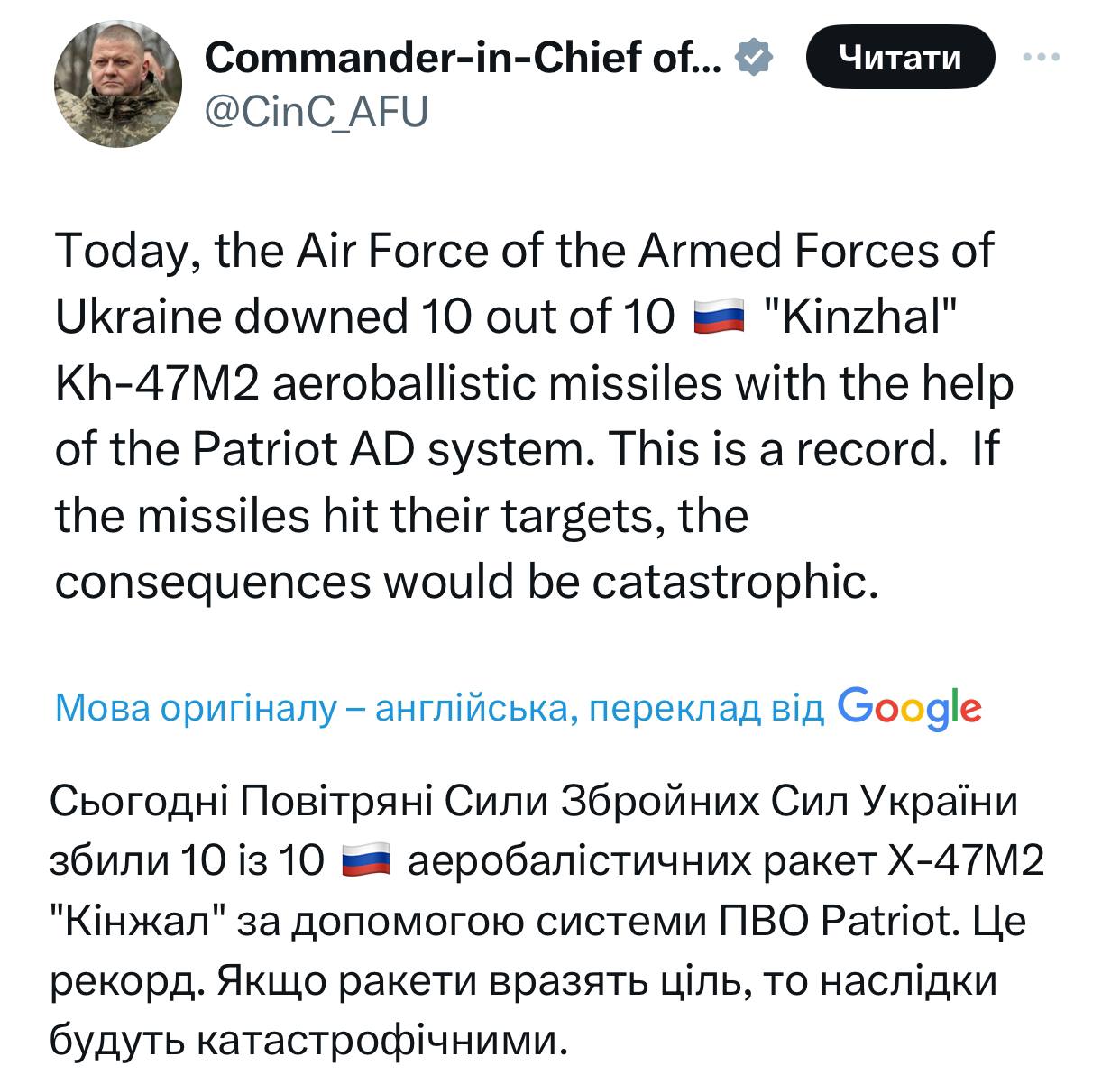
Task: Open the three-dot more options menu
Action: pyautogui.click(x=1042, y=57)
